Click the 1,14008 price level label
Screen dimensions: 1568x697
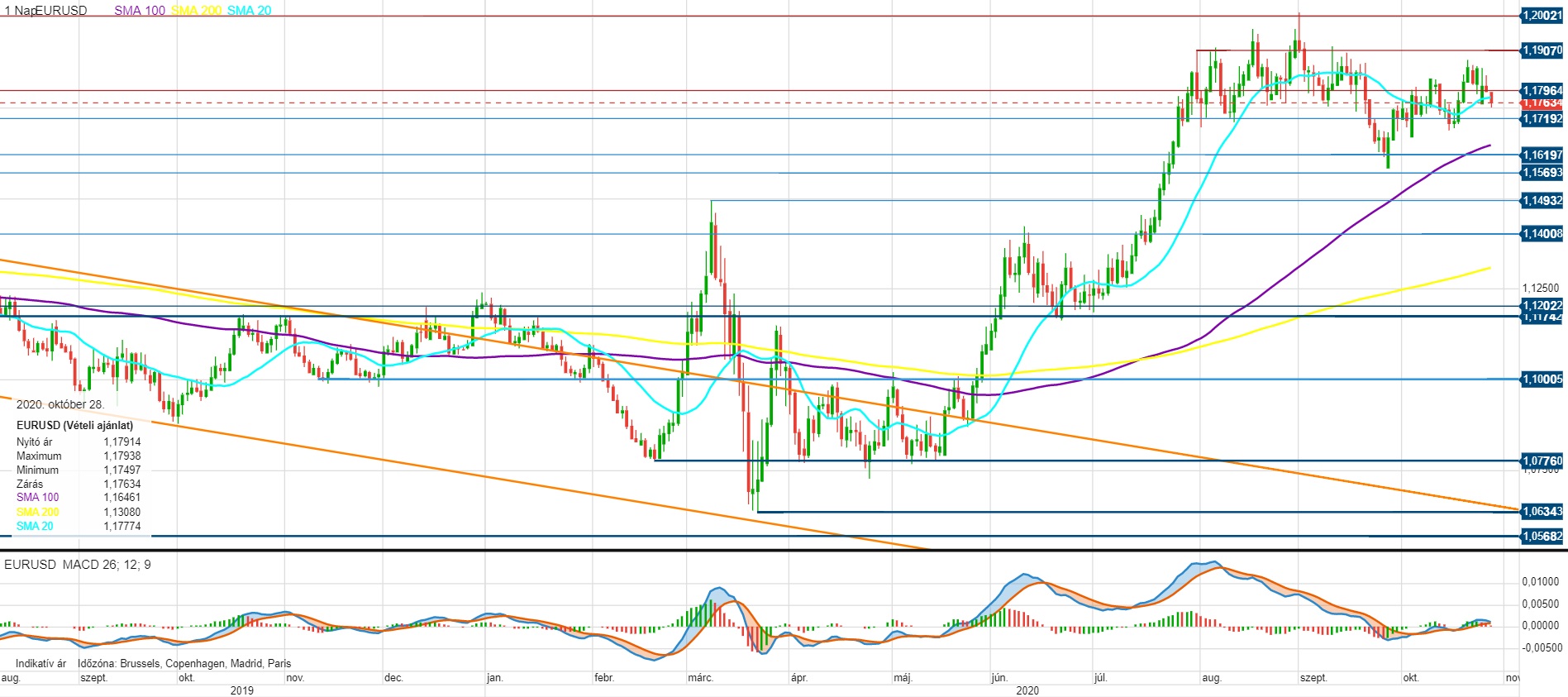1542,234
